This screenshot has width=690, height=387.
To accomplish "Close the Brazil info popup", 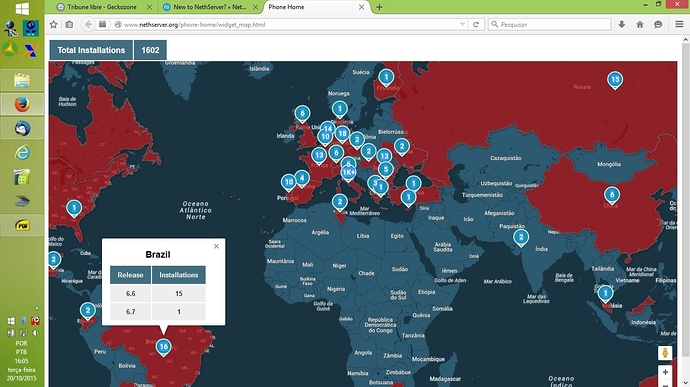I will pos(216,246).
